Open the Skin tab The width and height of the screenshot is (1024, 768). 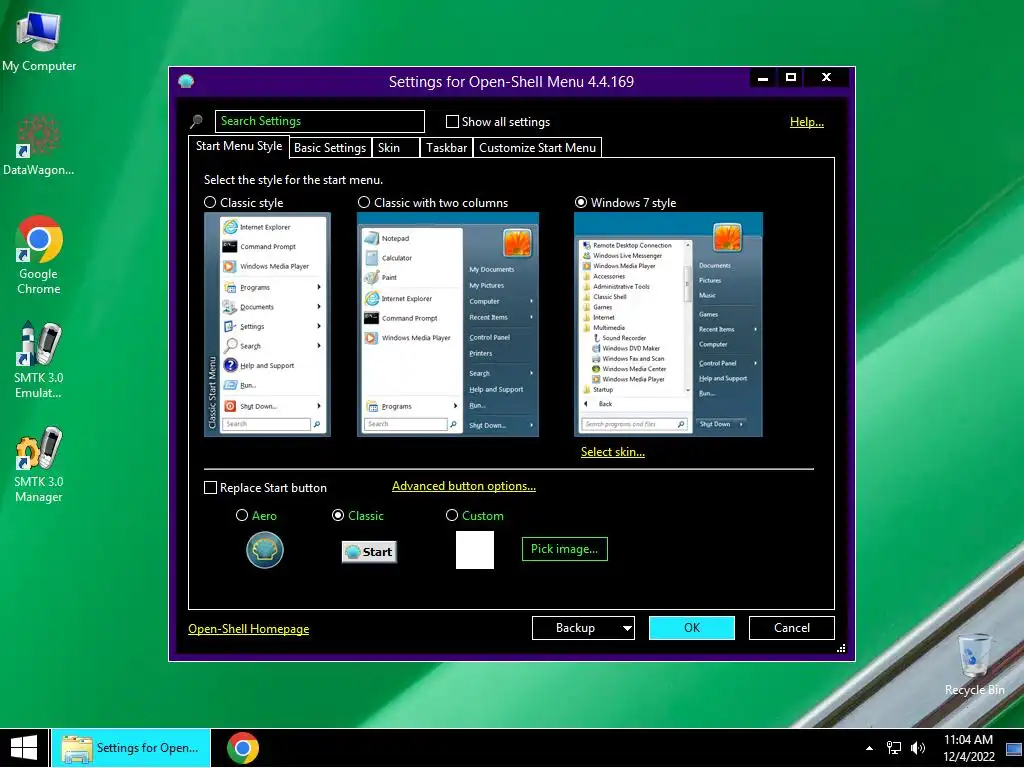396,148
